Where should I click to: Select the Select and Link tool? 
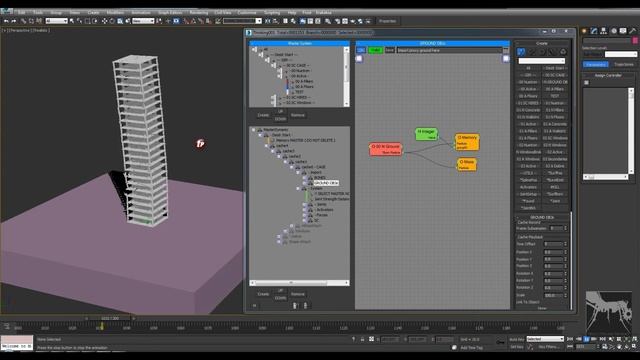tap(23, 21)
